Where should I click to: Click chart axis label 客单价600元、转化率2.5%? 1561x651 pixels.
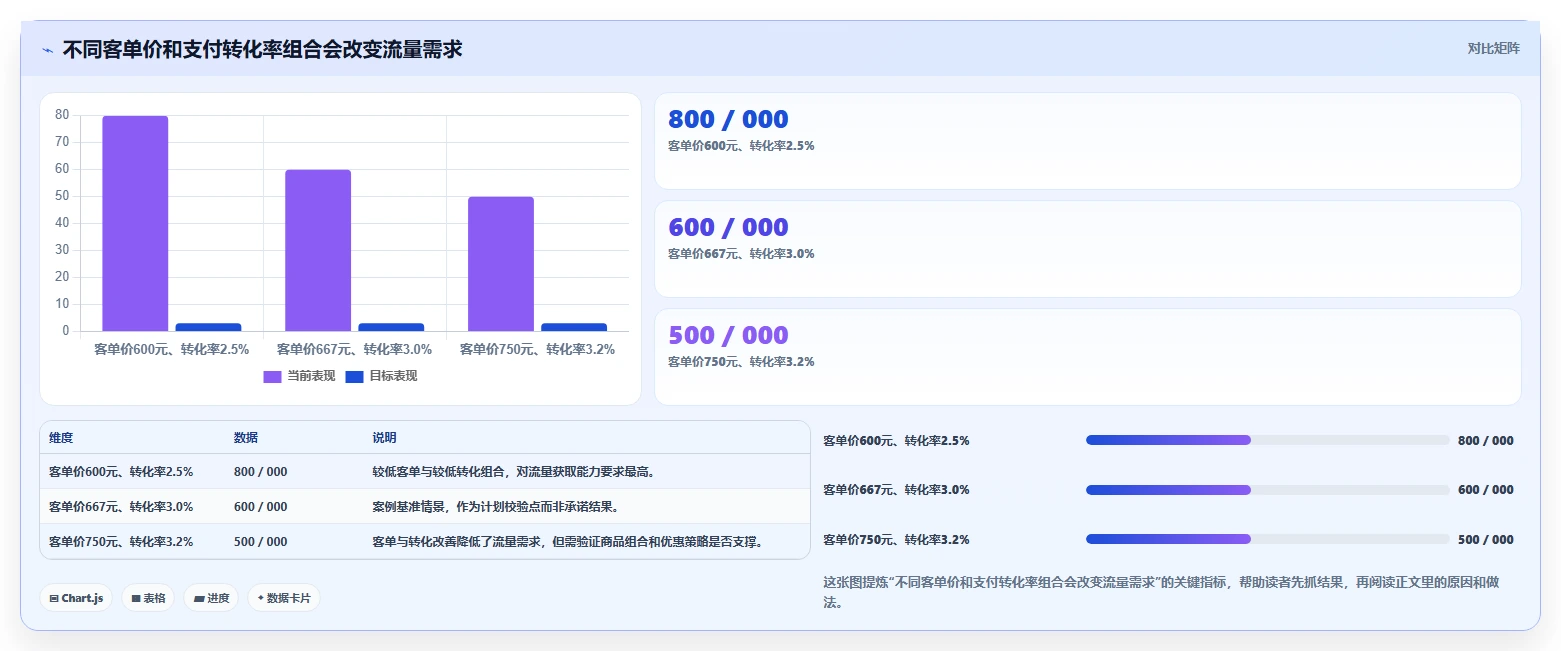(x=171, y=349)
